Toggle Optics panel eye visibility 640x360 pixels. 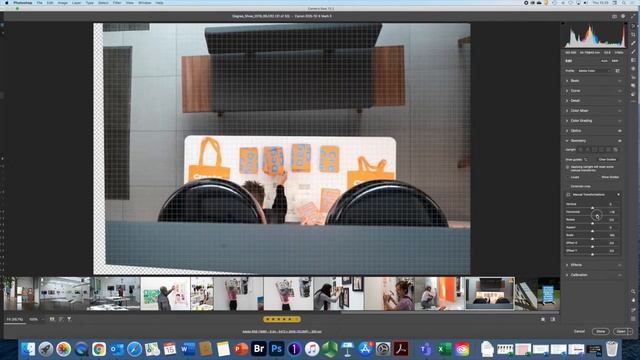[x=620, y=131]
